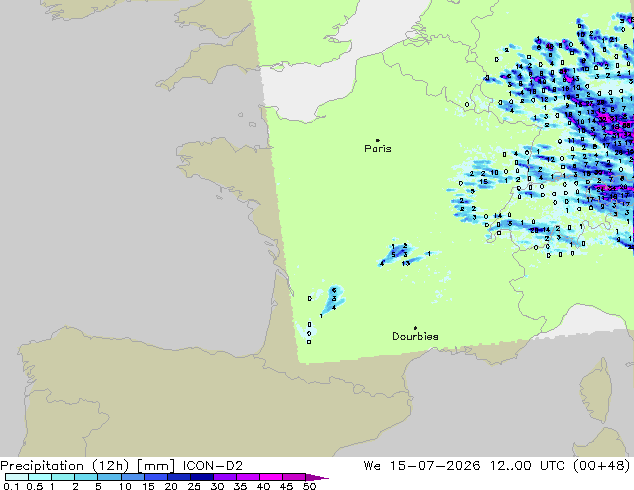Select the palest 0.1–0.5 mm legend swatch
634x490 pixels.
pos(17,477)
